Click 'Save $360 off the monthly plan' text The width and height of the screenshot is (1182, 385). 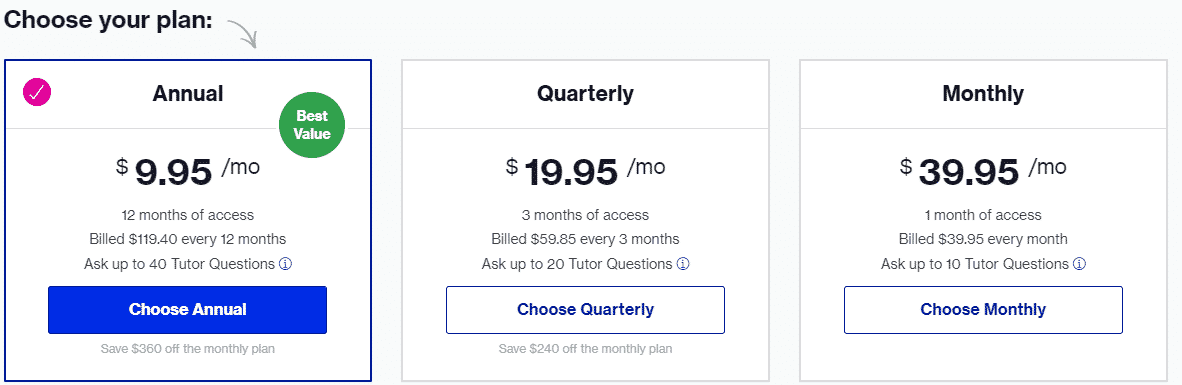[188, 349]
